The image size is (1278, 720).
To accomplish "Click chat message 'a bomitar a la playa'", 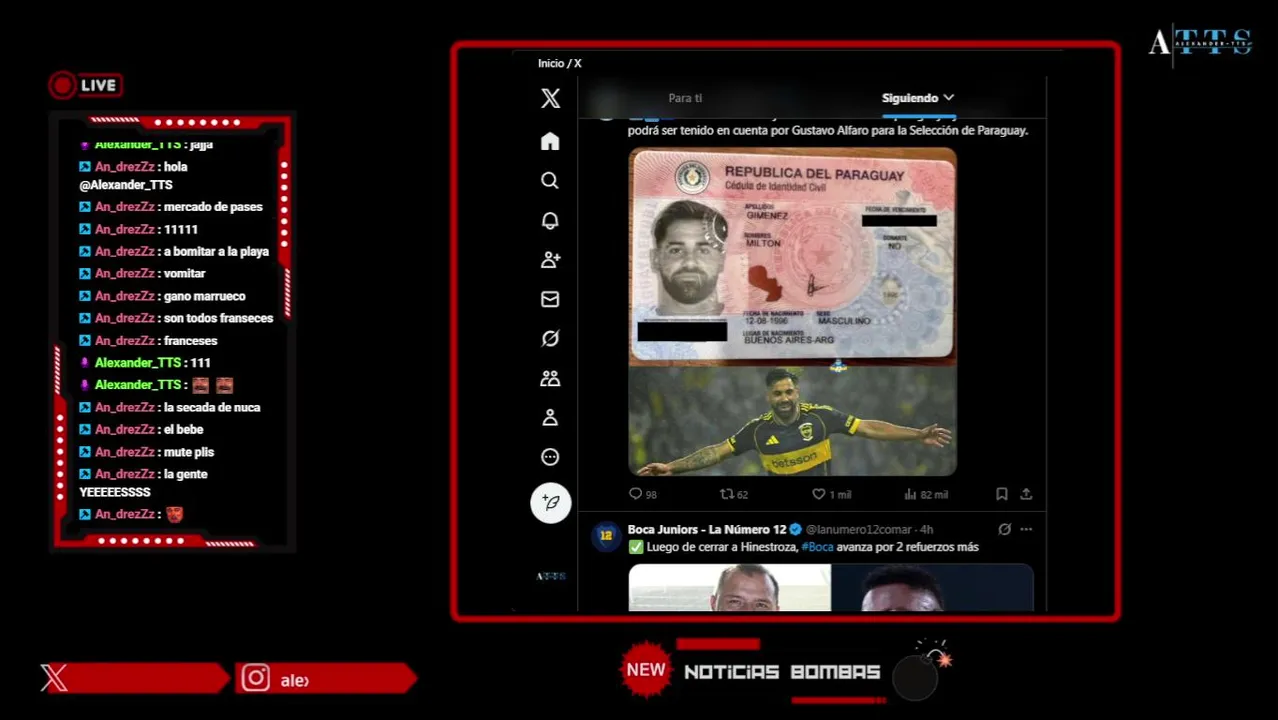I will tap(216, 251).
